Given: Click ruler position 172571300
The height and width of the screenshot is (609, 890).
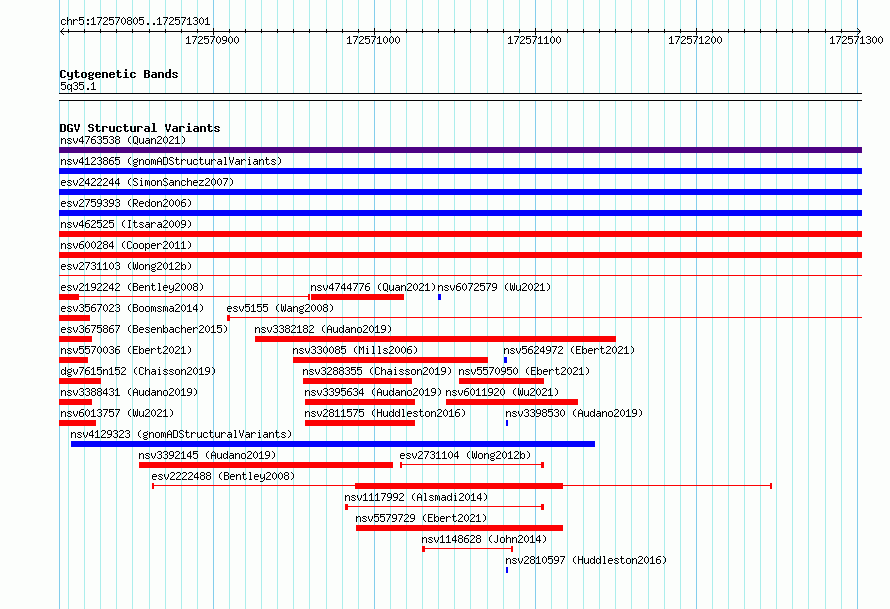Looking at the screenshot, I should coord(856,40).
